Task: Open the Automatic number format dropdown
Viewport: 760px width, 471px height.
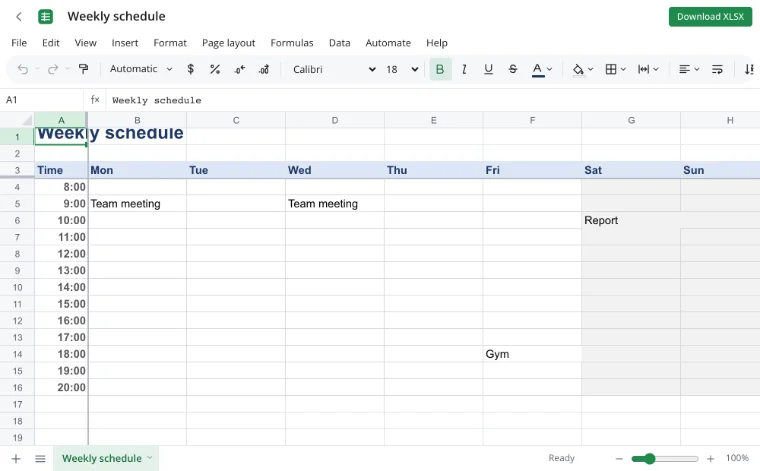Action: click(141, 69)
